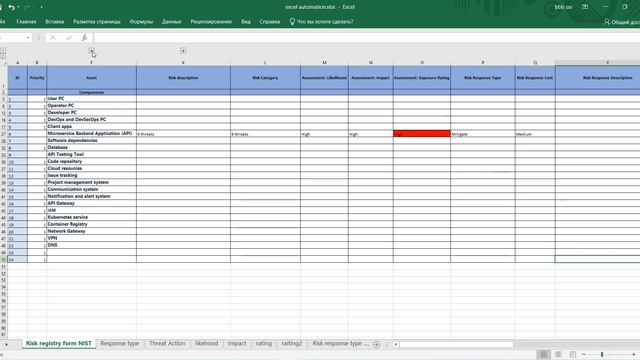This screenshot has height=360, width=640.
Task: Click the Risk Category header cell
Action: point(265,78)
